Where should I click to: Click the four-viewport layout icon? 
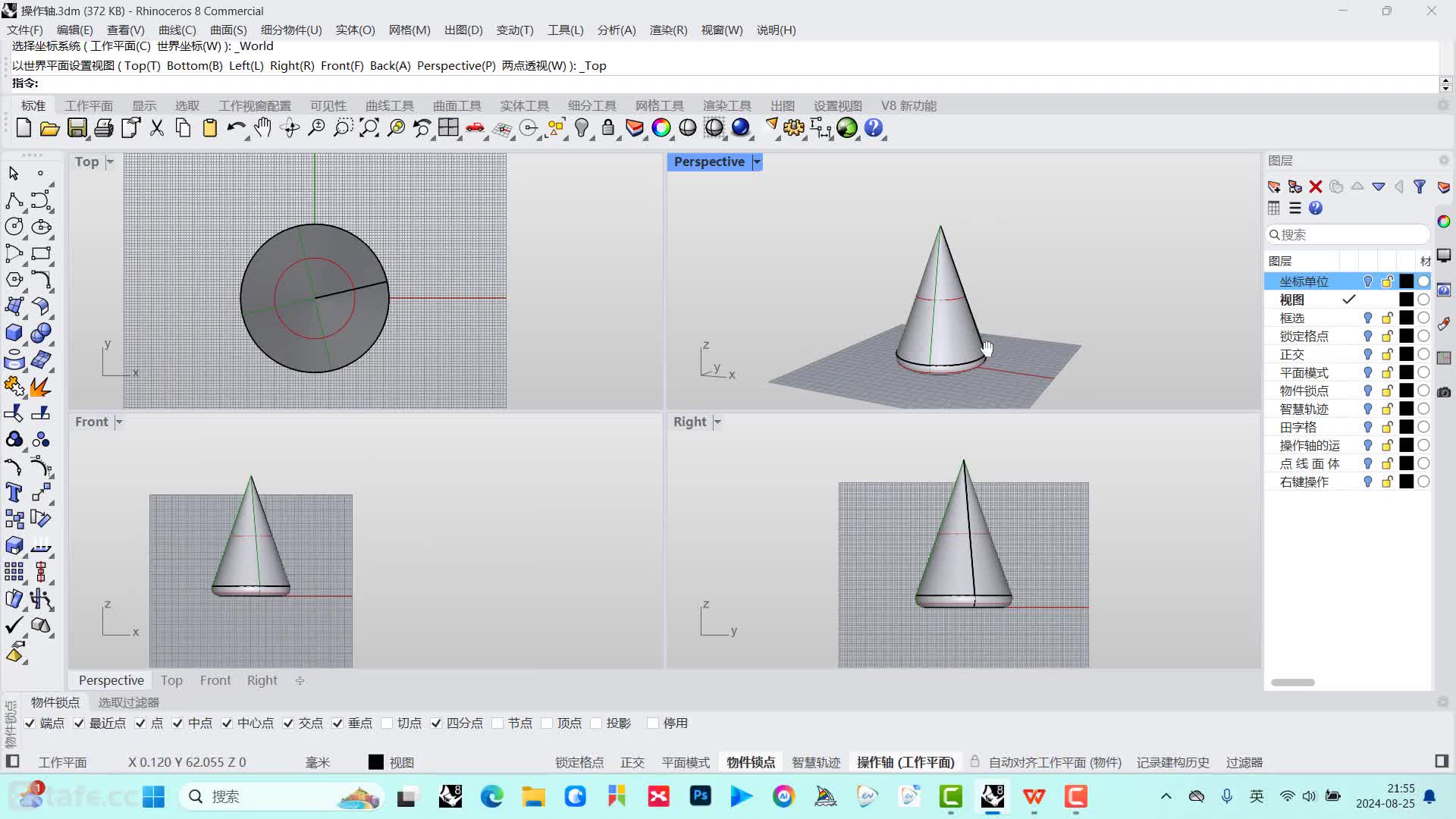pos(449,128)
